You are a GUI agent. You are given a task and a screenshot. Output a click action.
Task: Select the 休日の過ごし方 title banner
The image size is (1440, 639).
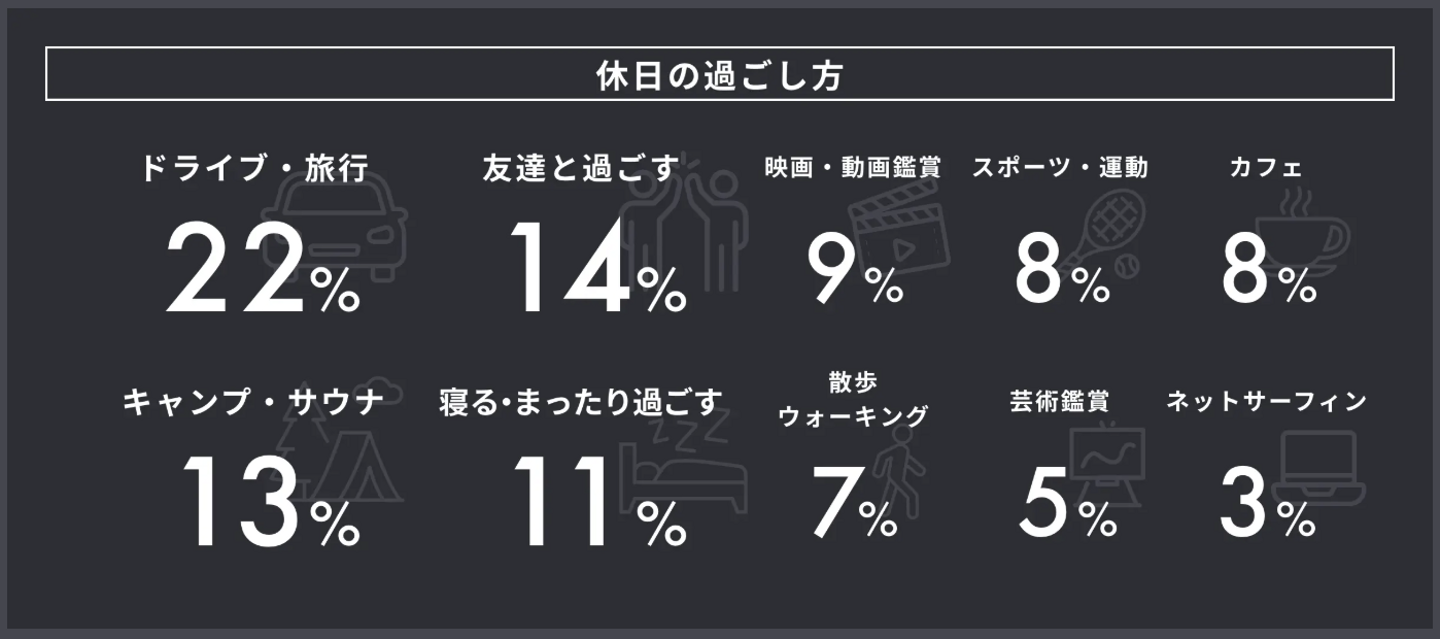point(719,74)
